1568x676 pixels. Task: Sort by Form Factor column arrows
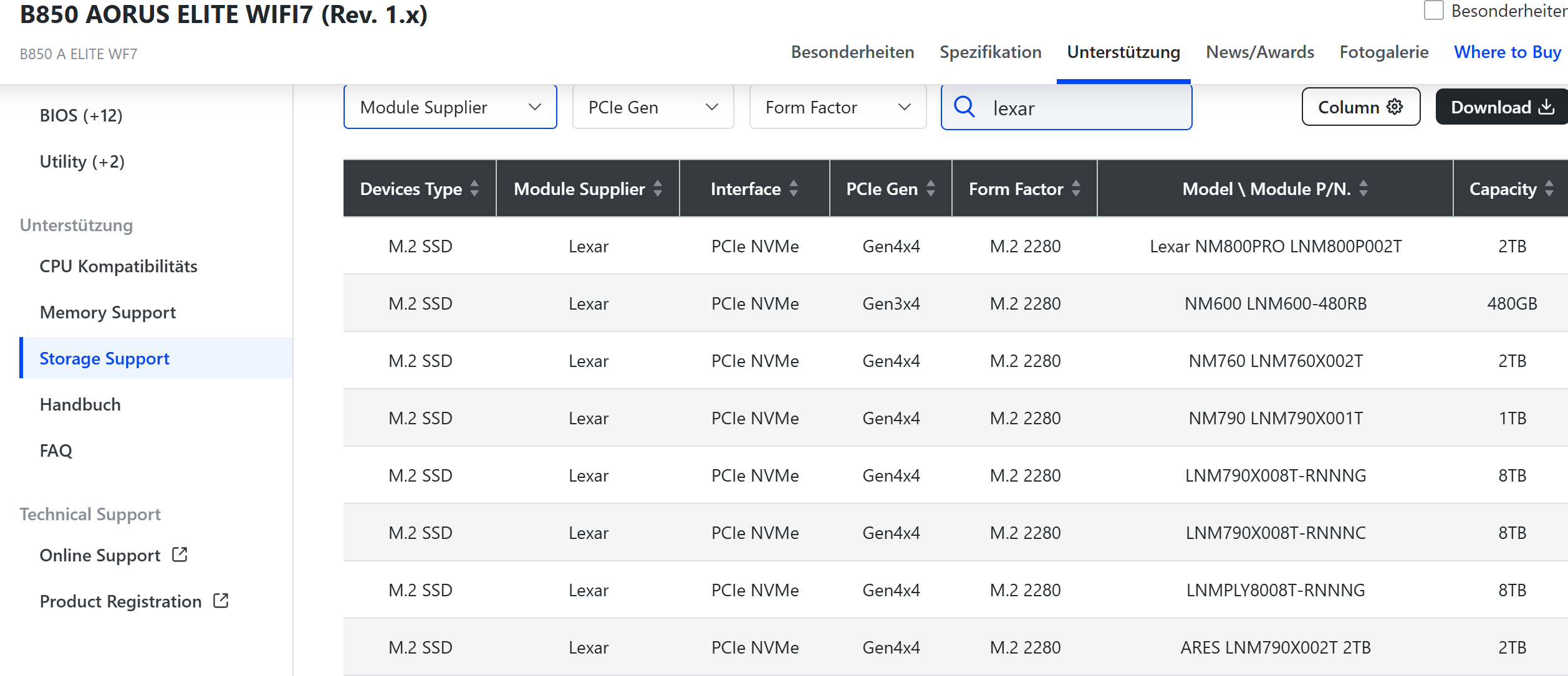tap(1076, 188)
